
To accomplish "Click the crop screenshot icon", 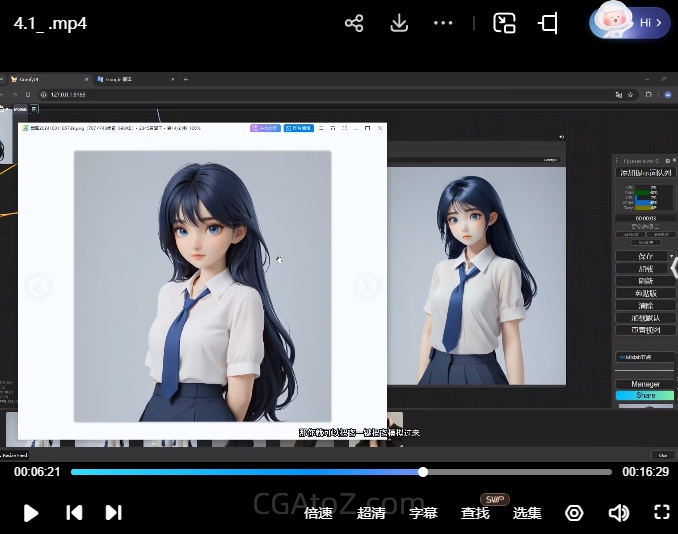I will click(548, 23).
